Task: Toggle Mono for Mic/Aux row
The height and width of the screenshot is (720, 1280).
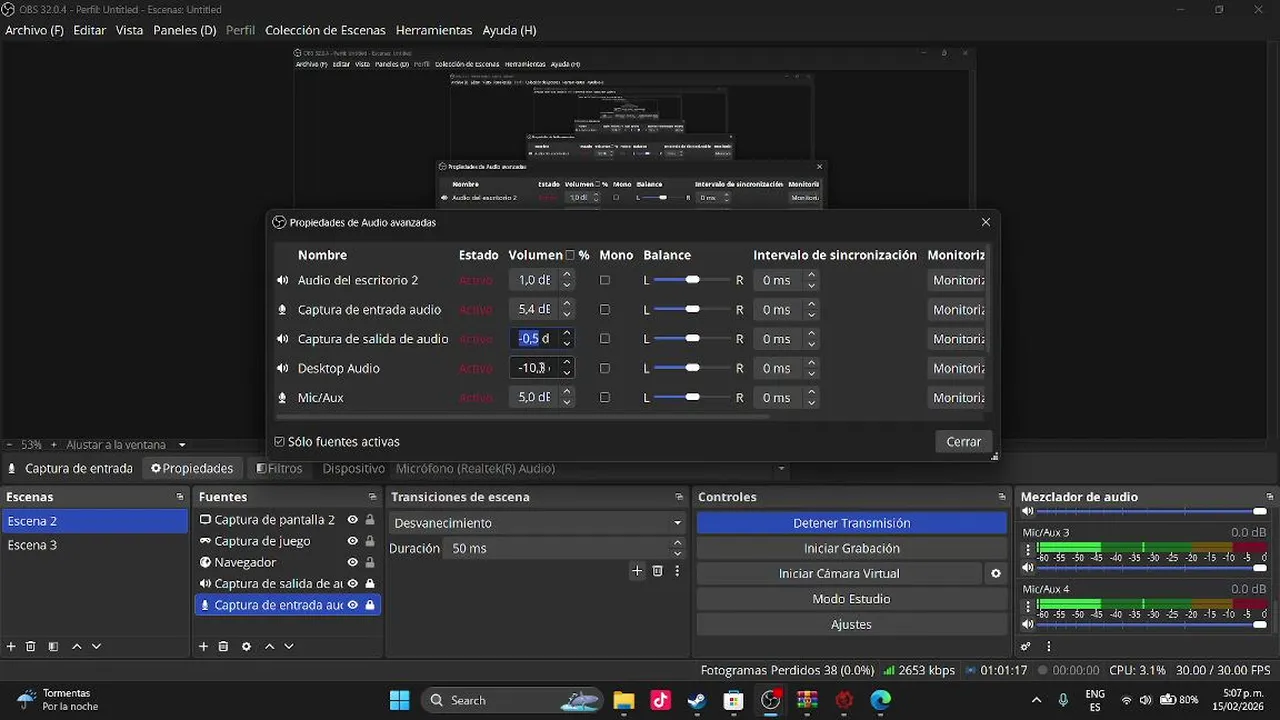Action: click(605, 397)
